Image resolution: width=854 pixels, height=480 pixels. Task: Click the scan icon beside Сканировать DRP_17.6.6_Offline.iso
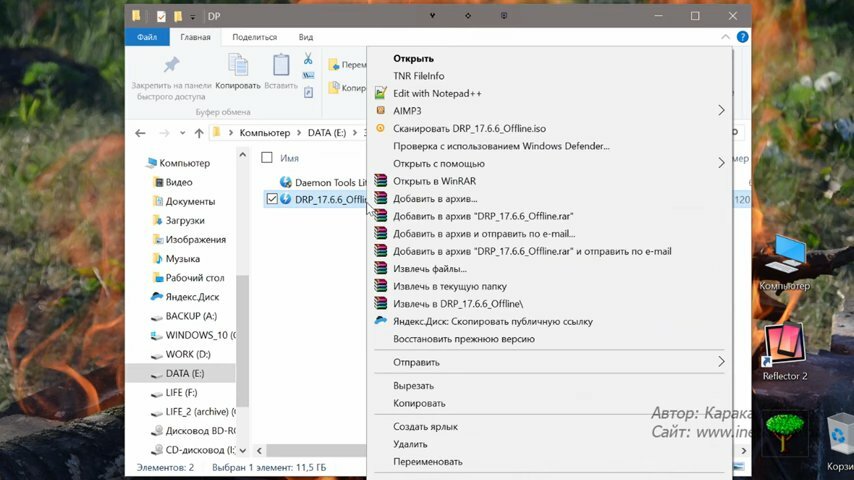pyautogui.click(x=381, y=128)
